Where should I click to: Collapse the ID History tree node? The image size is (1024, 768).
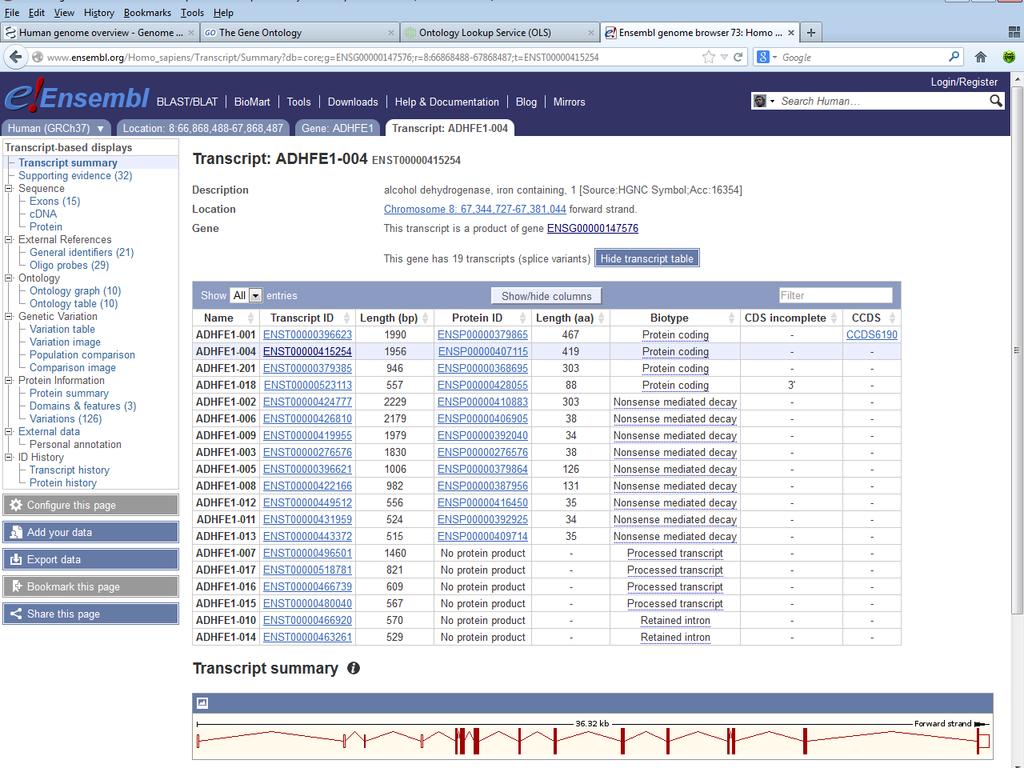(8, 457)
